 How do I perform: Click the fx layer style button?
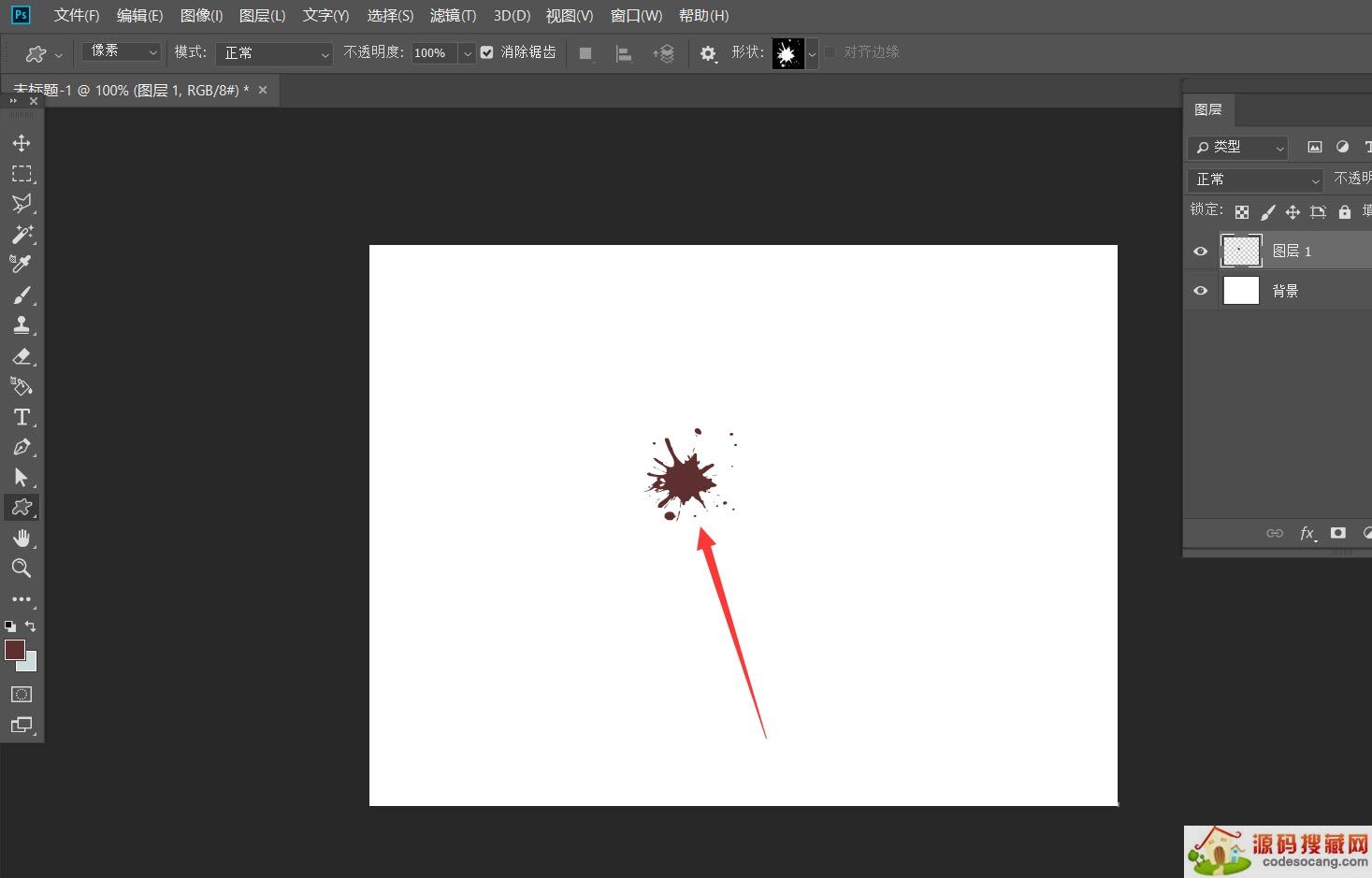pyautogui.click(x=1307, y=533)
